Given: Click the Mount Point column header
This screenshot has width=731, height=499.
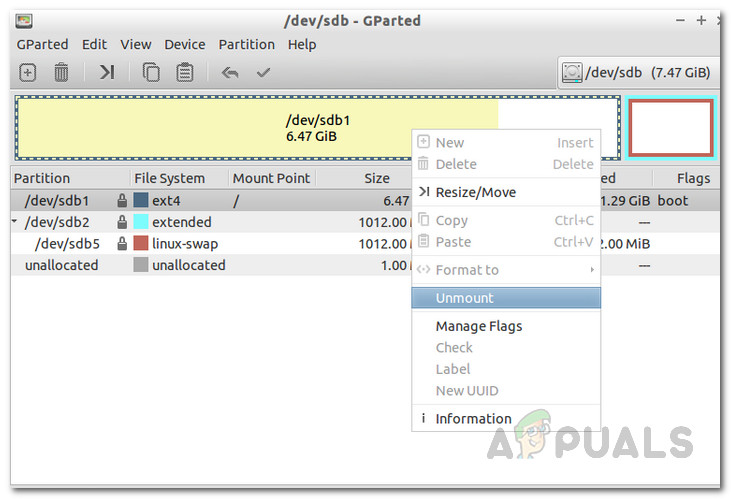Looking at the screenshot, I should [271, 178].
